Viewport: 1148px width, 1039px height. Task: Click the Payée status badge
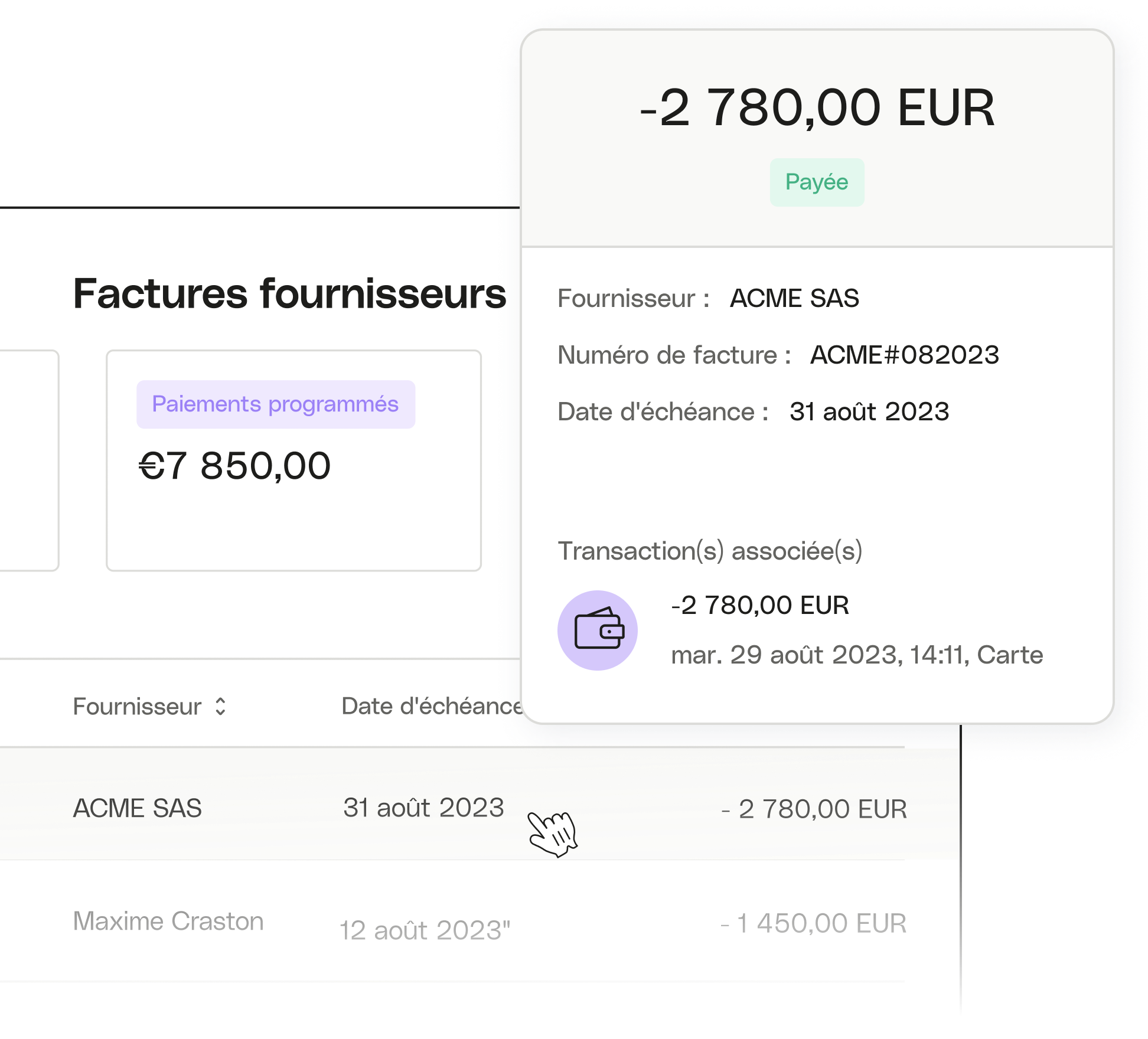click(816, 182)
